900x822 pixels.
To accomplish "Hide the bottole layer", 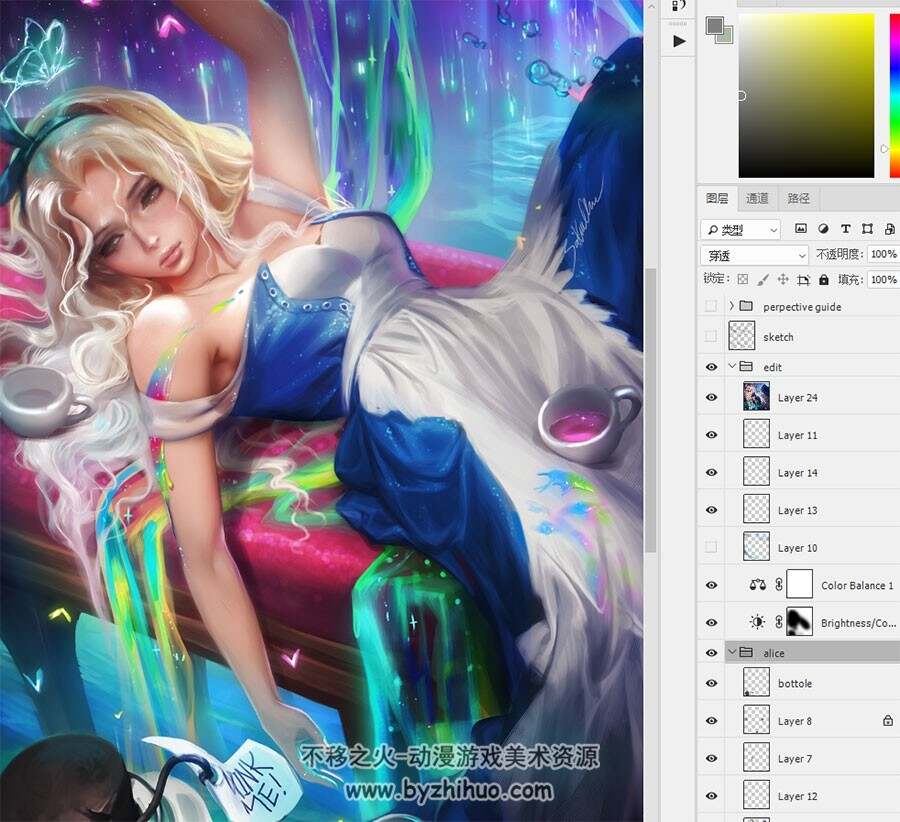I will (711, 683).
